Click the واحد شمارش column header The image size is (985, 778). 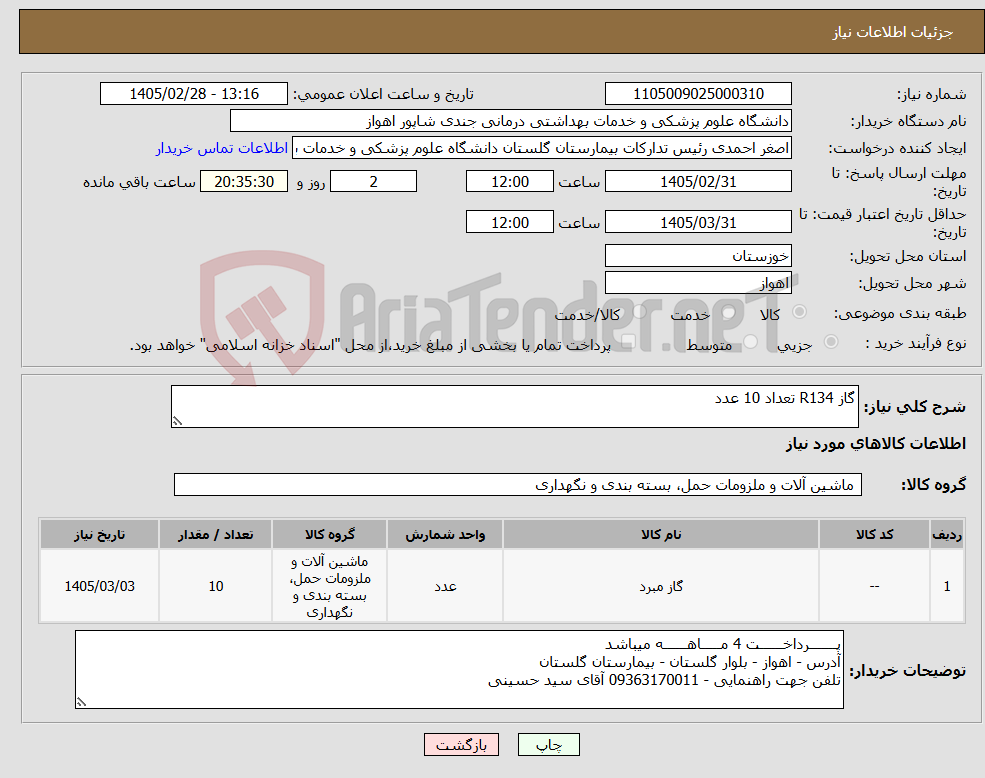(445, 534)
